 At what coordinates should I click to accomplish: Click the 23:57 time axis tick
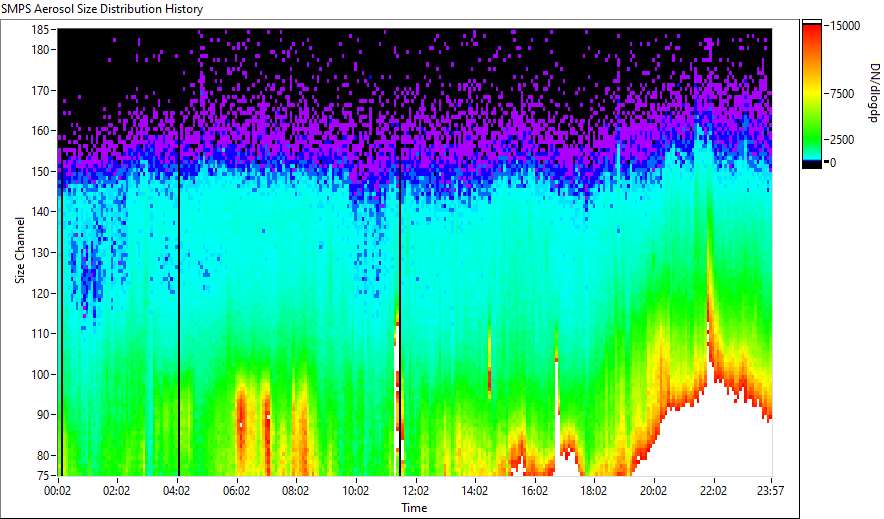click(x=770, y=491)
